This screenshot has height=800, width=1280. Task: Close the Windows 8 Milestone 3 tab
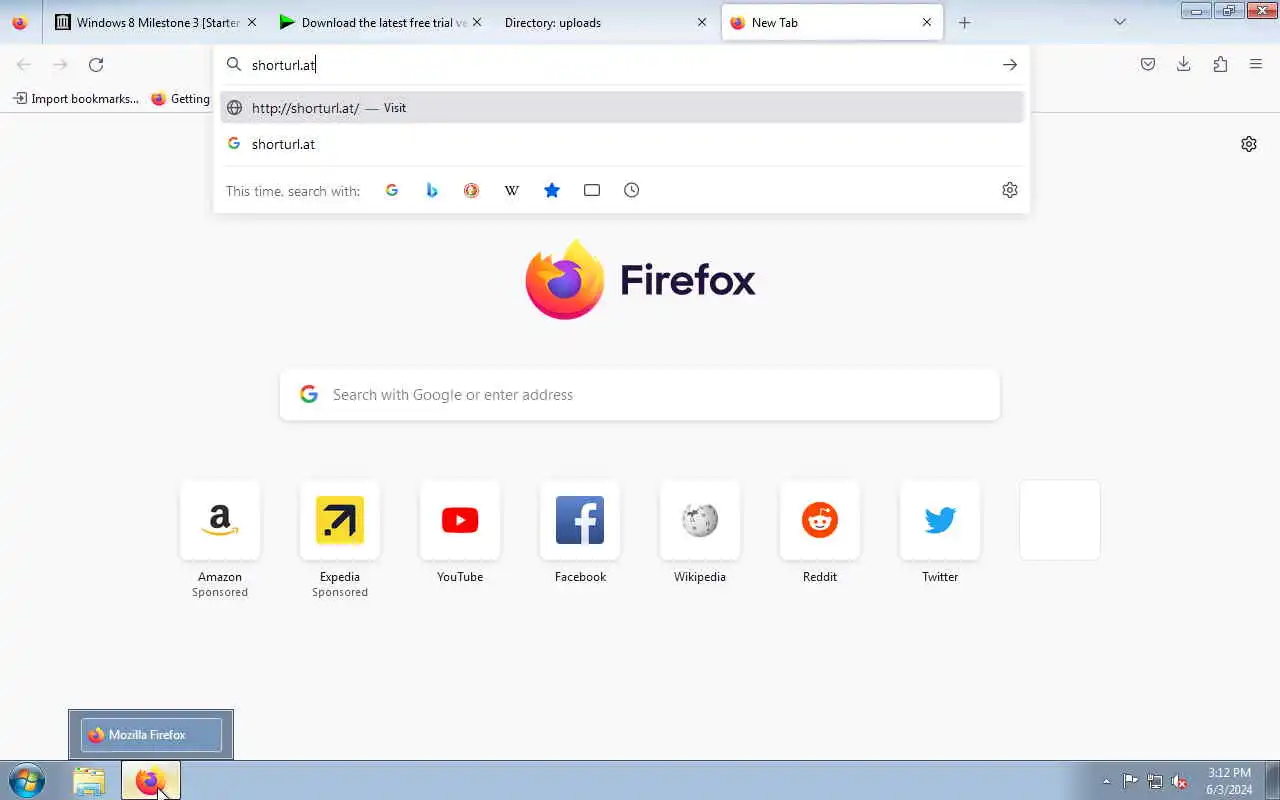(x=251, y=22)
